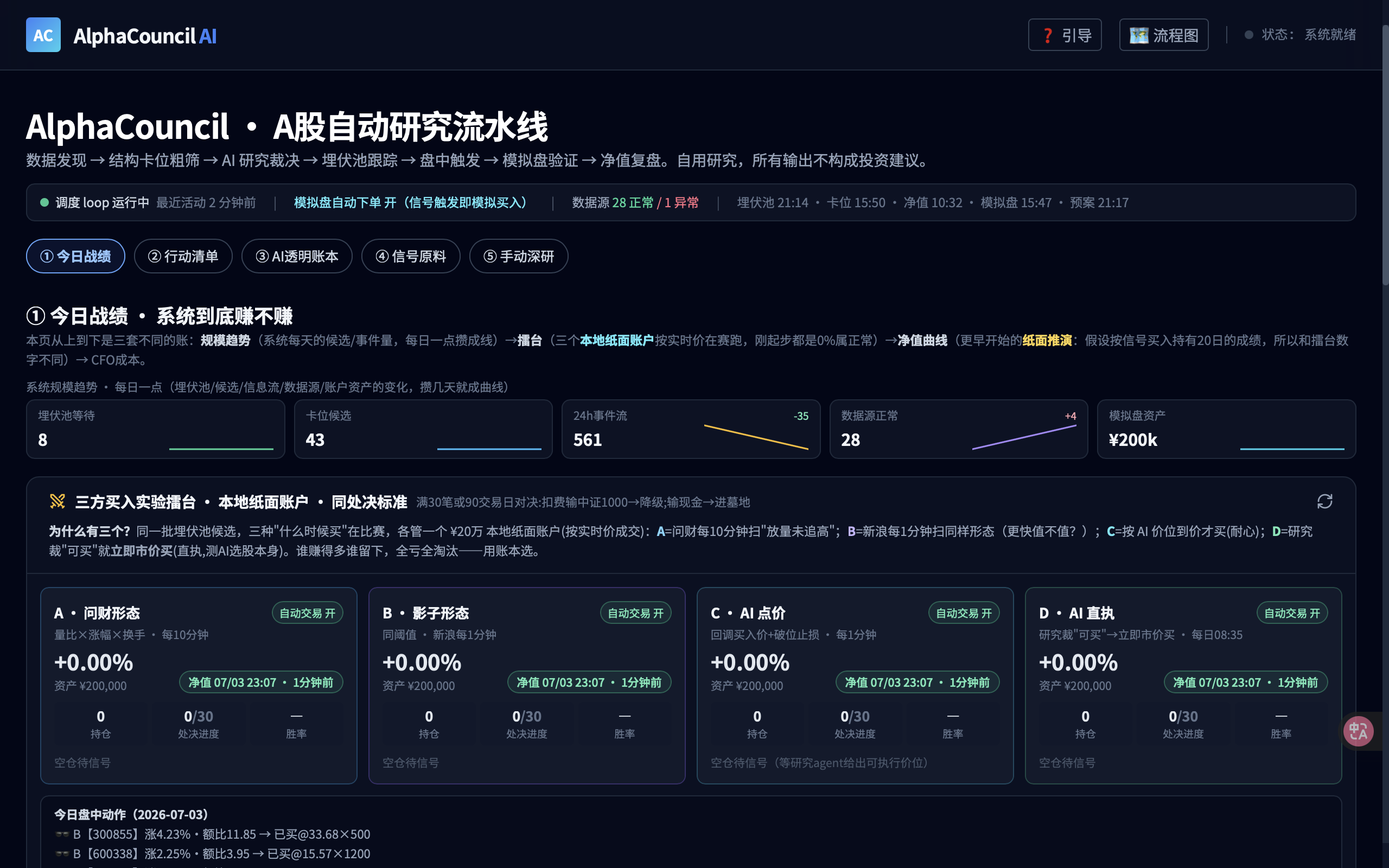
Task: Click the 数据源 28 正常 text
Action: coord(613,203)
